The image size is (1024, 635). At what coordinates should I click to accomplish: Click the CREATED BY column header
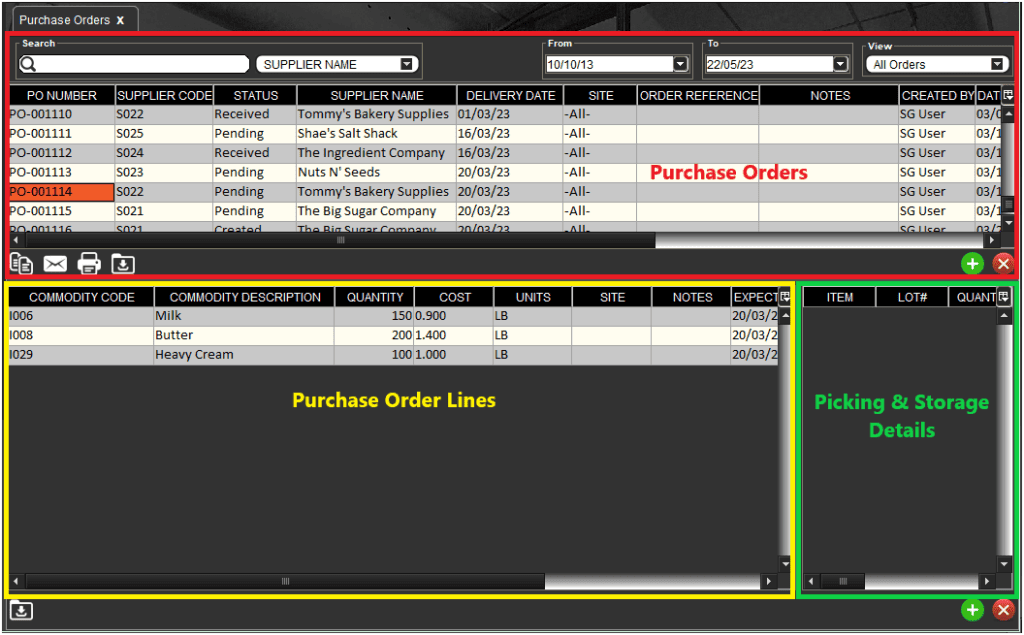[938, 95]
